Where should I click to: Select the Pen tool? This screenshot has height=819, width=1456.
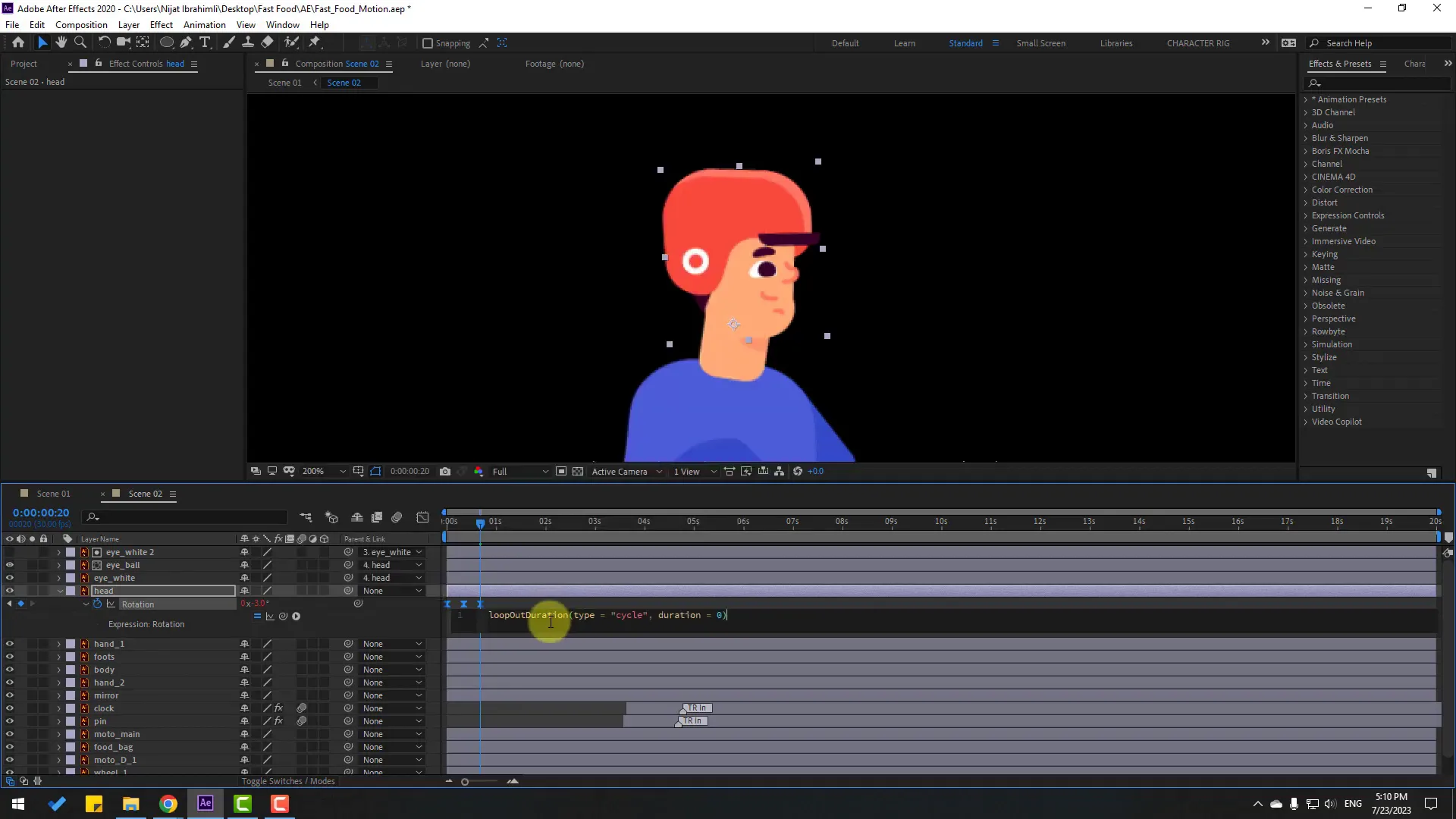coord(186,42)
